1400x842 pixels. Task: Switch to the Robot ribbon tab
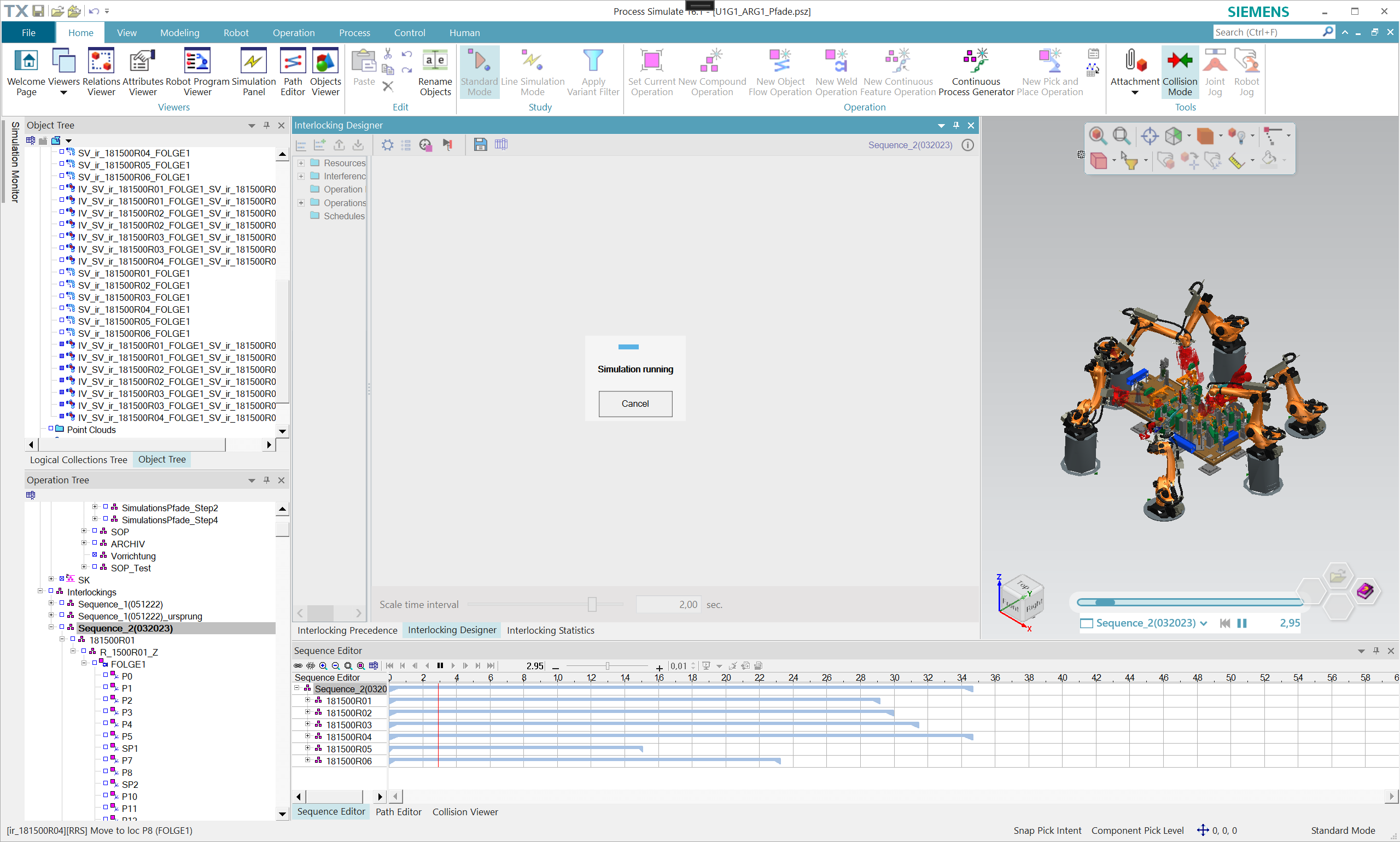pos(236,33)
